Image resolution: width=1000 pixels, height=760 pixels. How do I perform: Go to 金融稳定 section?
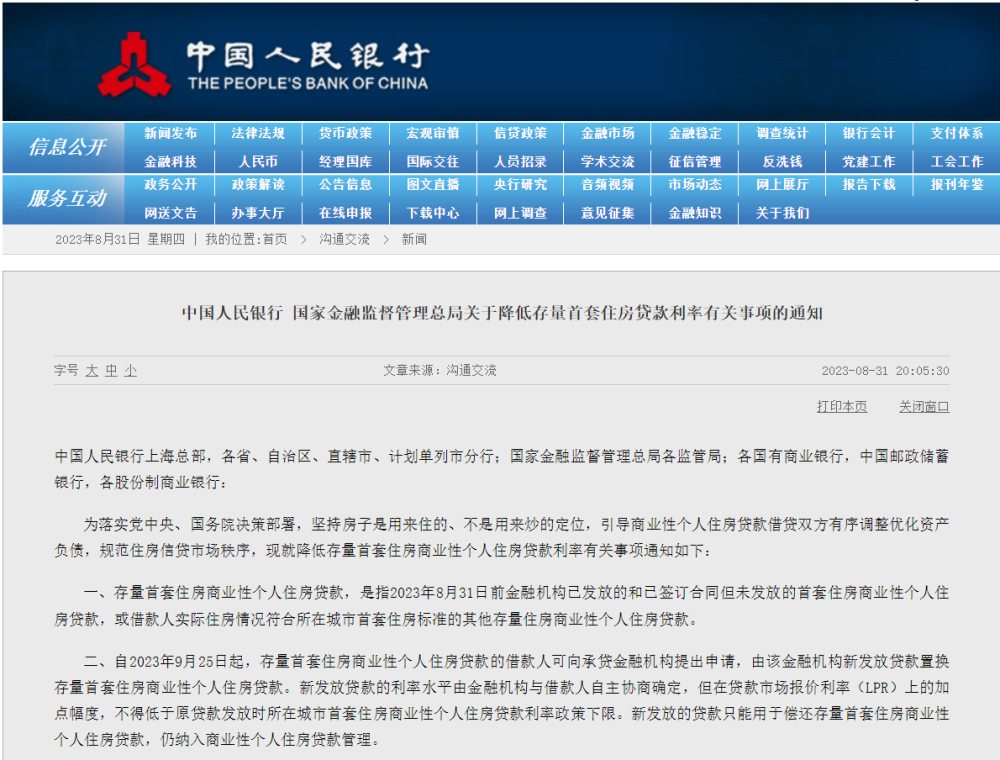coord(695,133)
